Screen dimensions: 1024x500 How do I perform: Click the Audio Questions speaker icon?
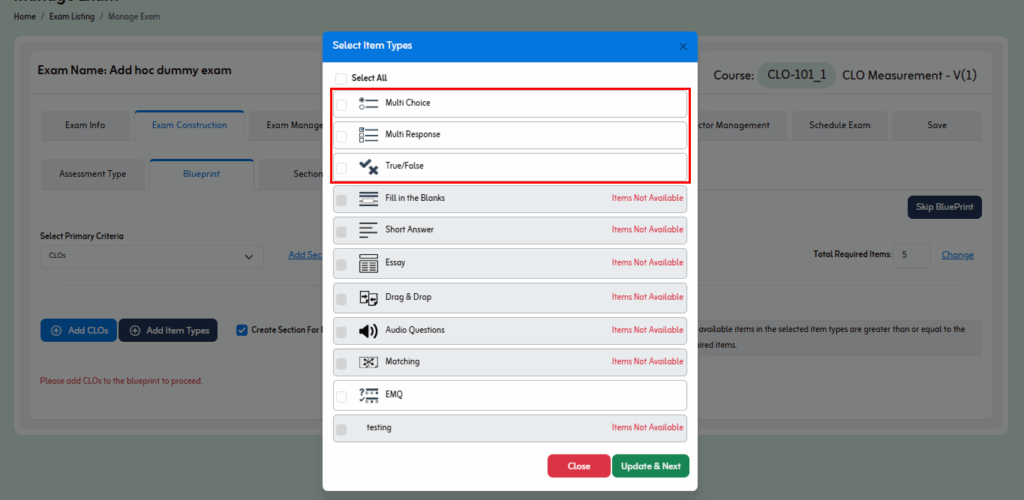point(368,330)
